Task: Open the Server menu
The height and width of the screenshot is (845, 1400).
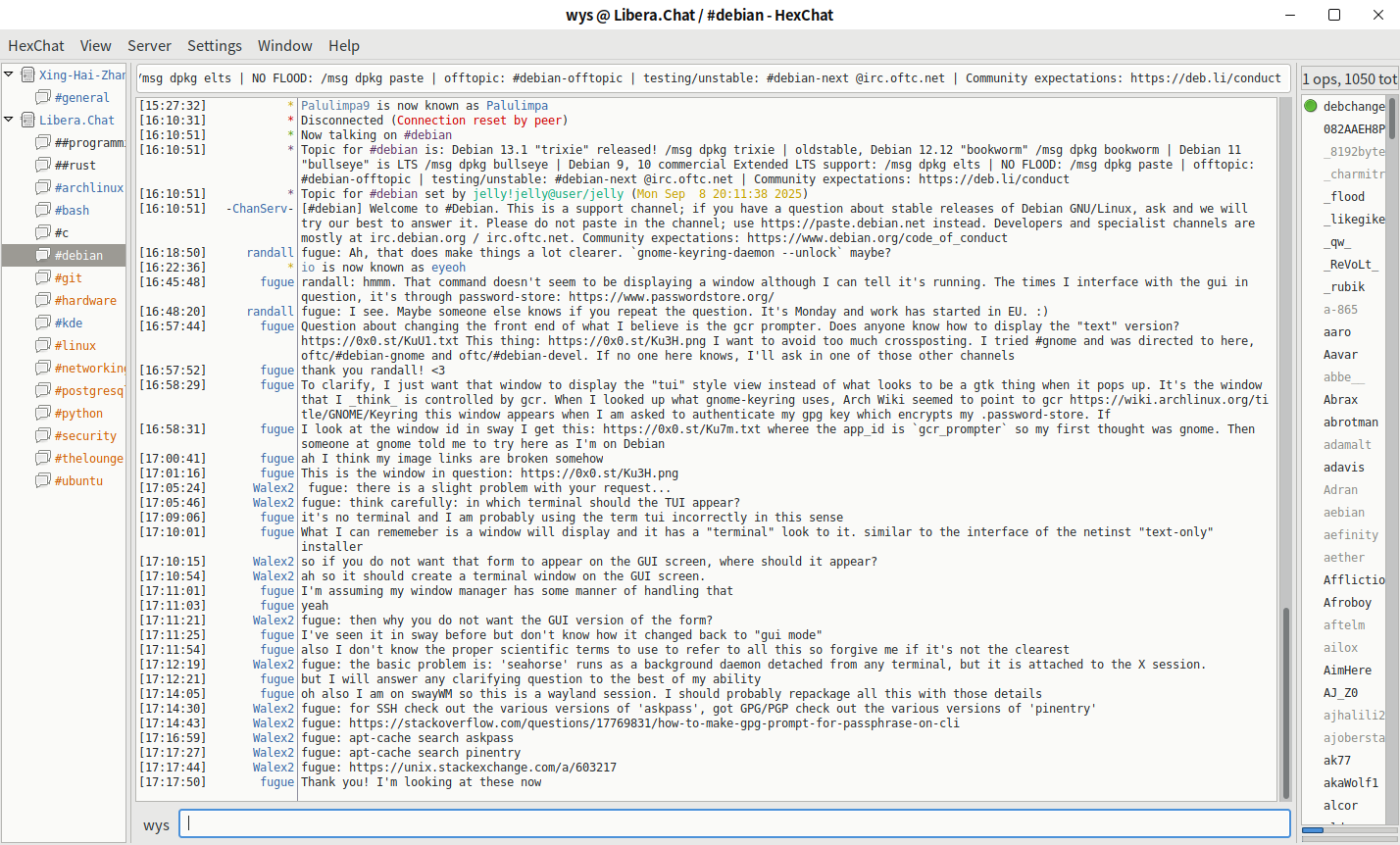Action: [x=149, y=45]
